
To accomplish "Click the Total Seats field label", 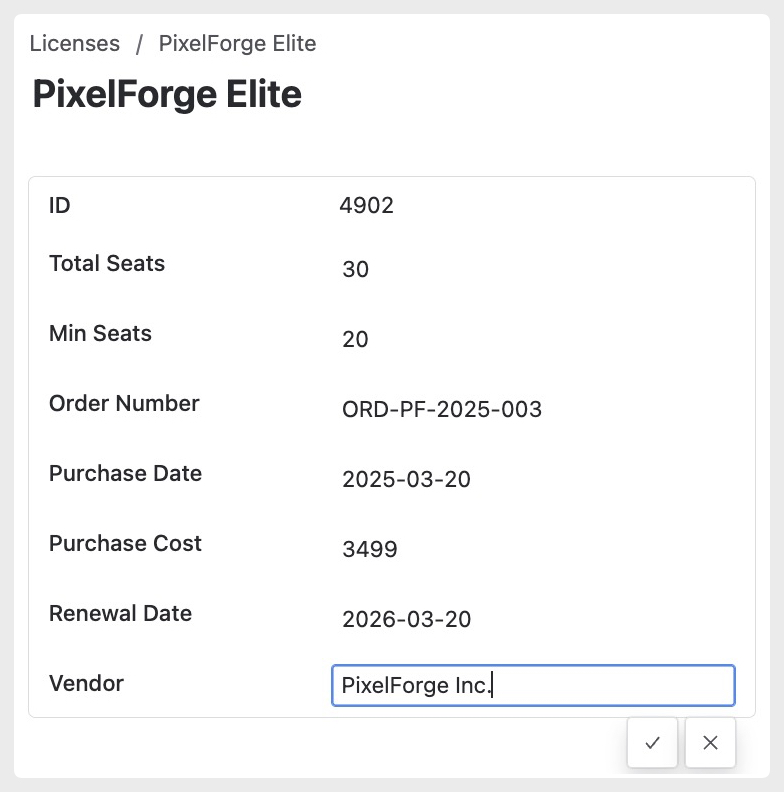I will 107,264.
